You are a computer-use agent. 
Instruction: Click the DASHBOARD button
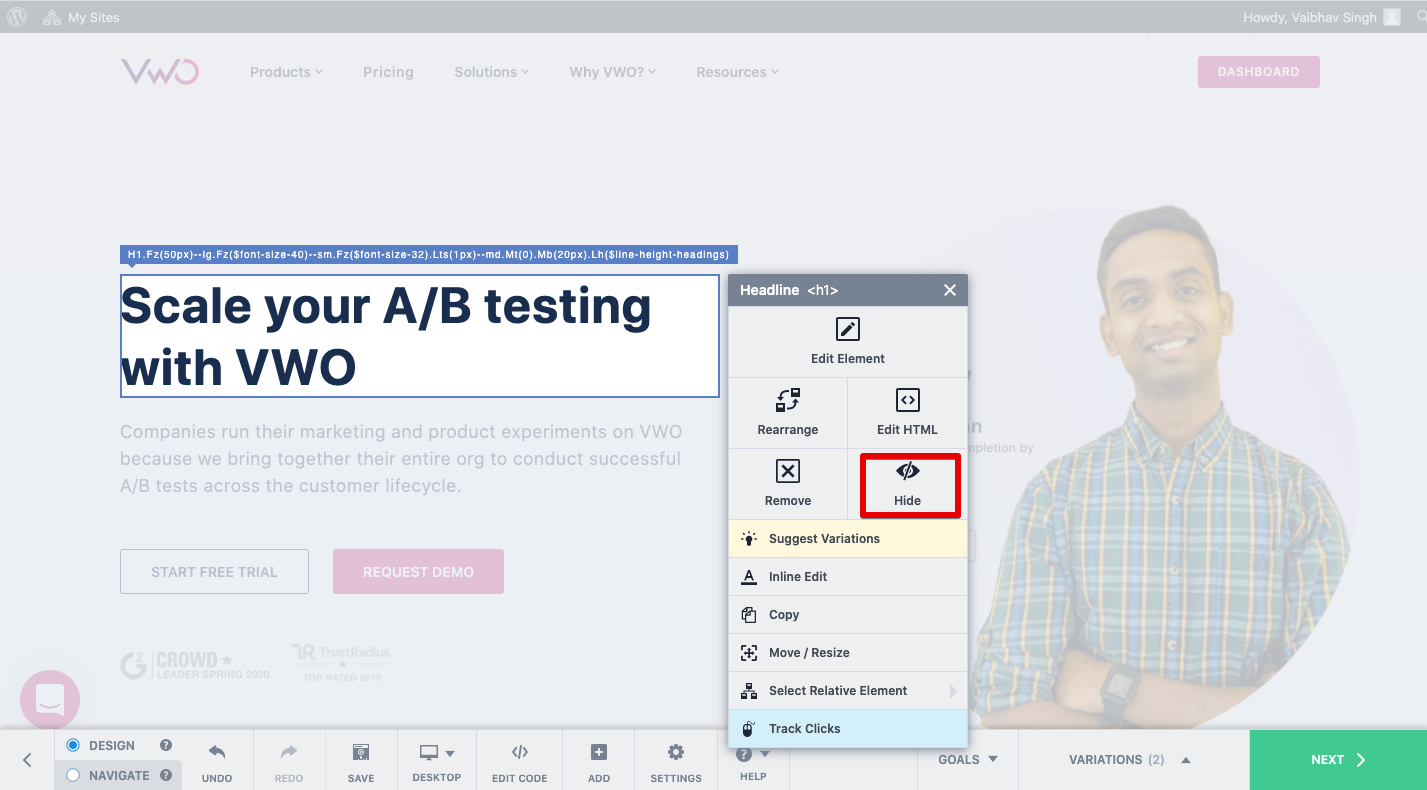pyautogui.click(x=1258, y=72)
